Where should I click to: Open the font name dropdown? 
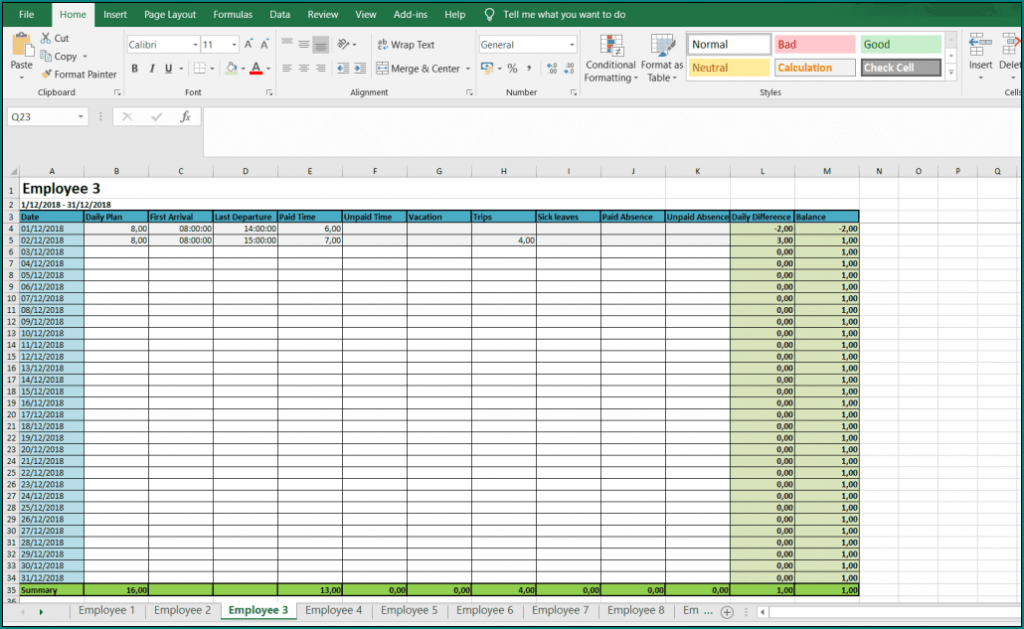pos(195,45)
